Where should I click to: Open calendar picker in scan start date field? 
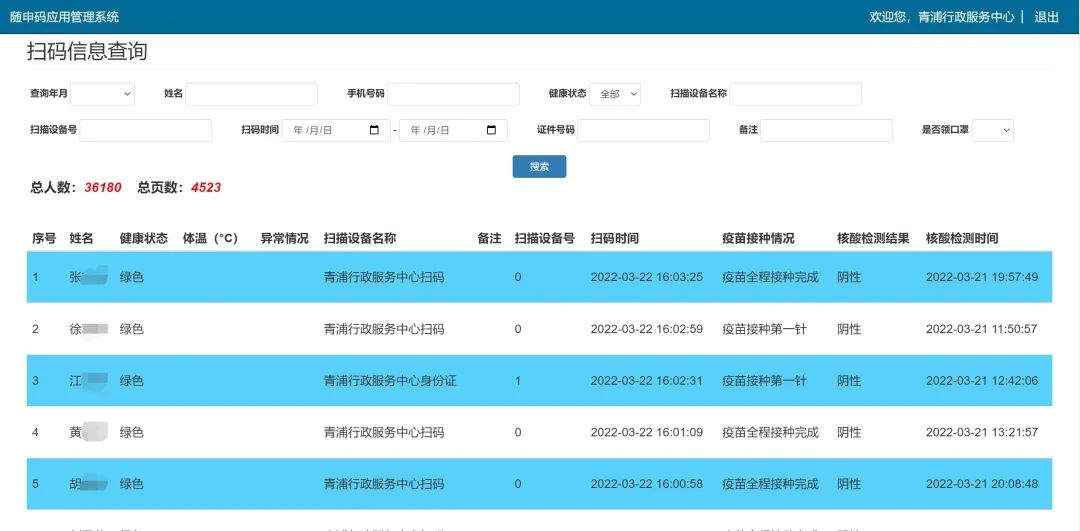pyautogui.click(x=374, y=130)
